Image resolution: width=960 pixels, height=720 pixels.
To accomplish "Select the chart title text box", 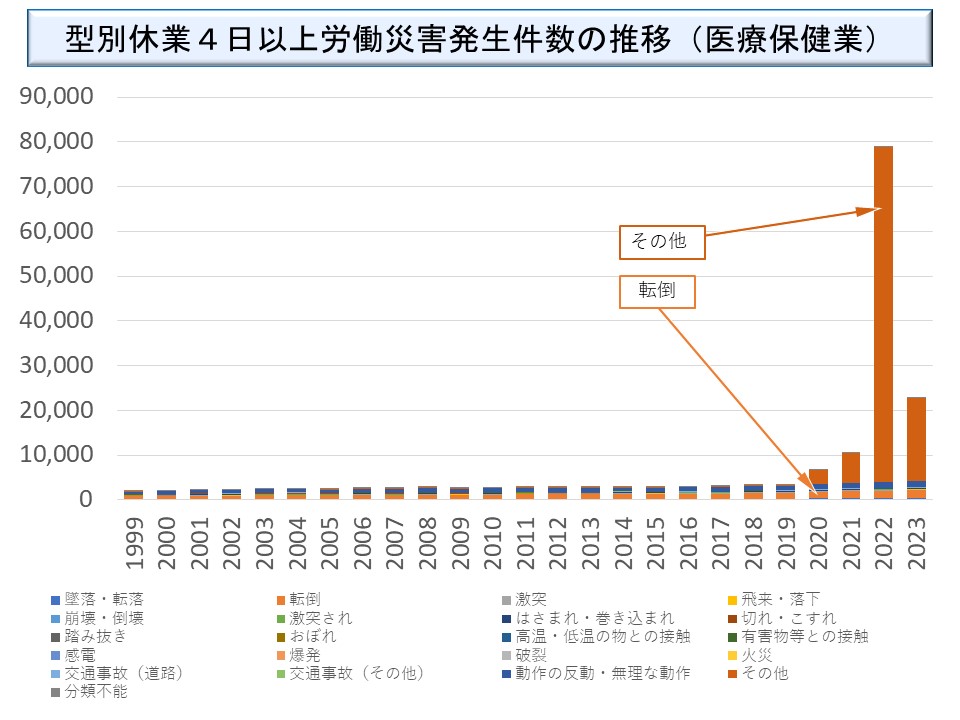I will [479, 39].
